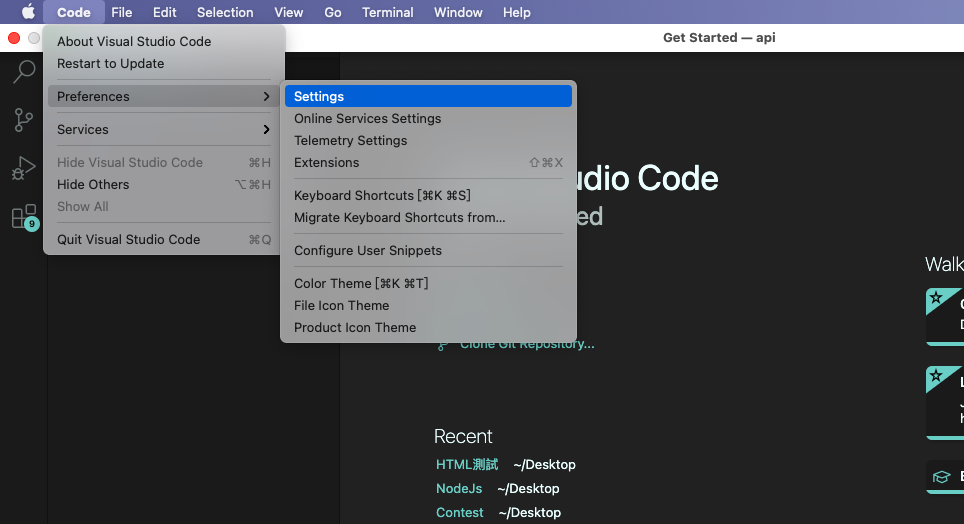964x524 pixels.
Task: Open recent folder NodeJs
Action: click(x=459, y=488)
